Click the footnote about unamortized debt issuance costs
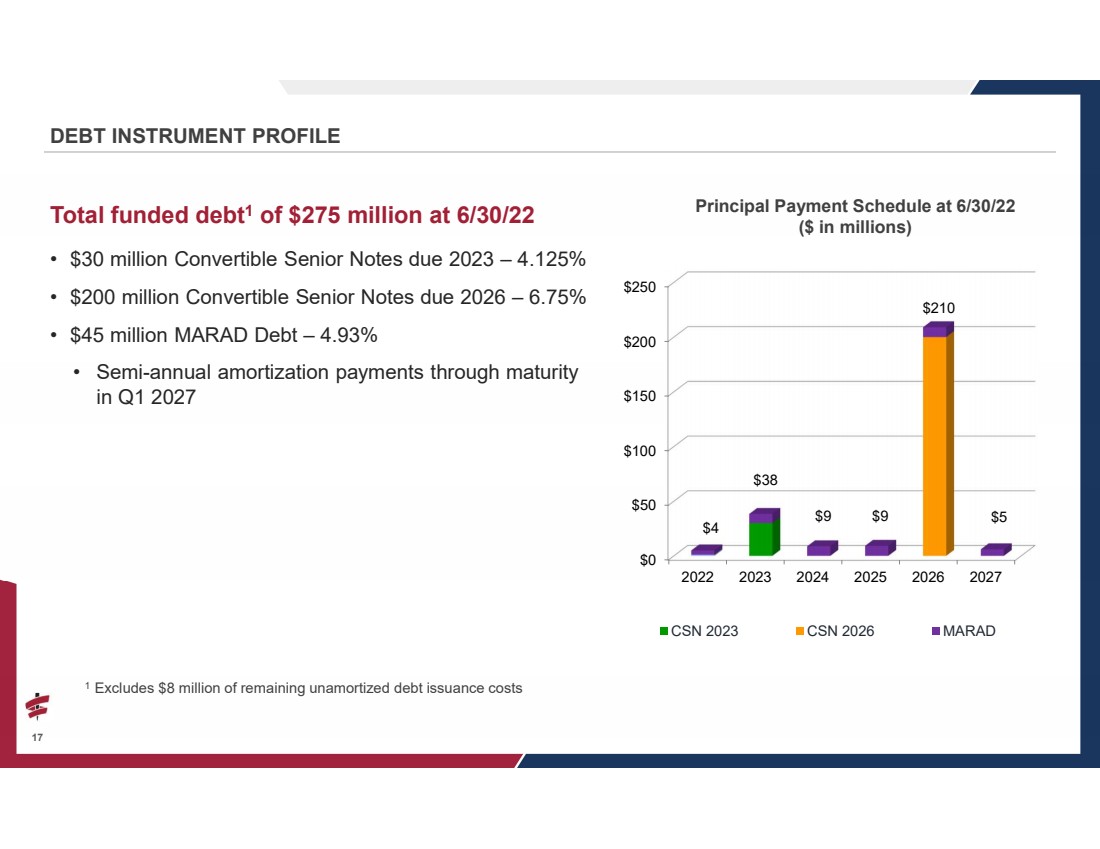1100x849 pixels. click(304, 688)
